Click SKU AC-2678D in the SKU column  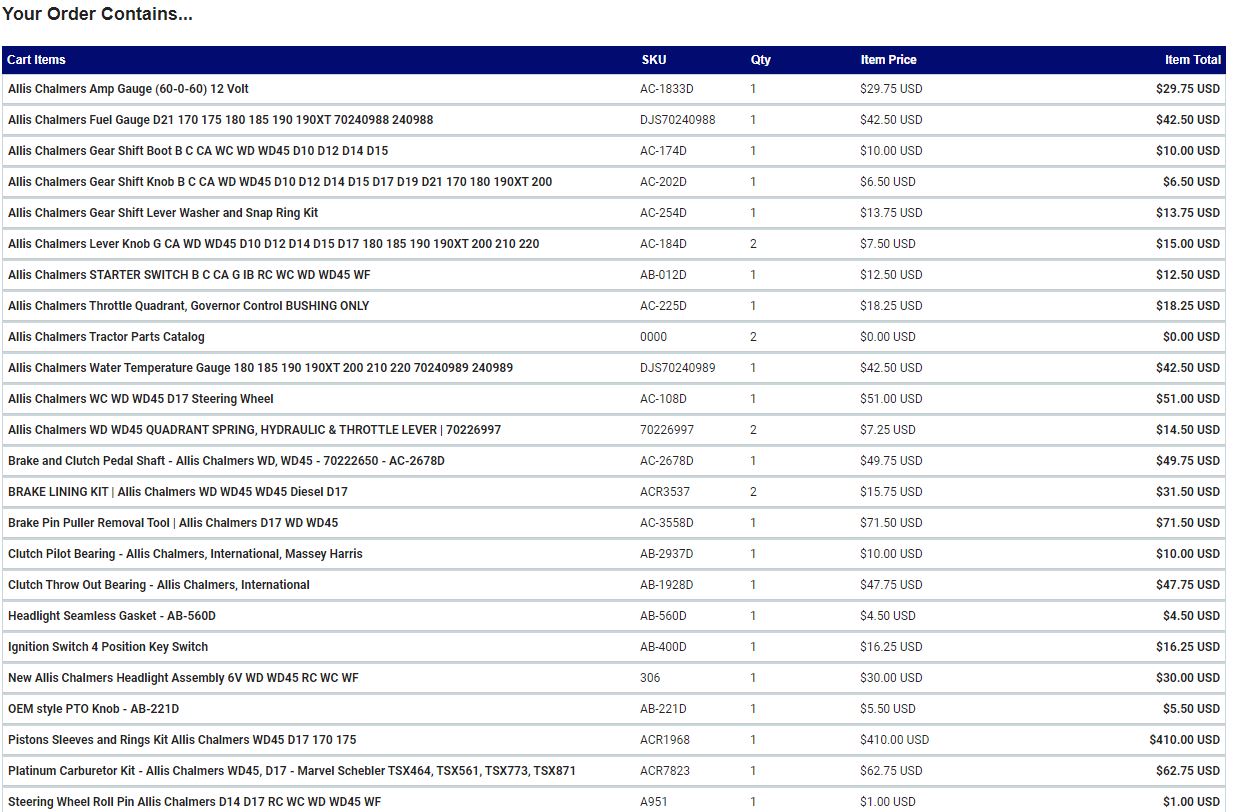coord(666,461)
